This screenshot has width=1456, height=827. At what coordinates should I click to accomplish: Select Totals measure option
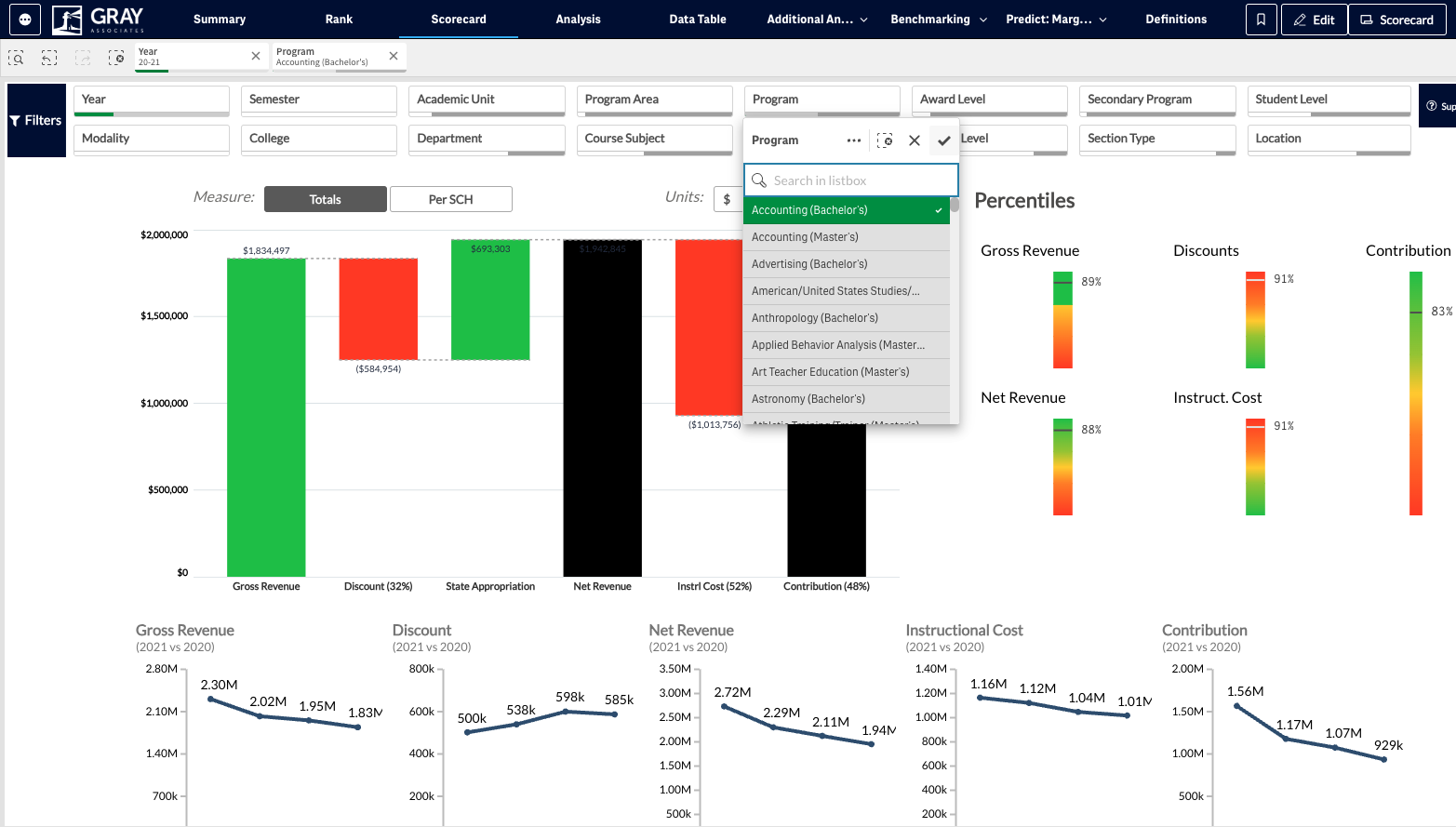pos(326,199)
